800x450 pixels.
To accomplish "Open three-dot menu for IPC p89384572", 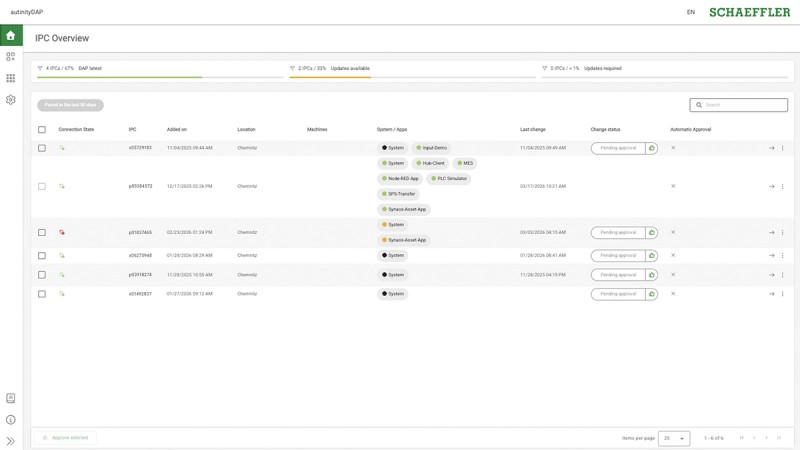I will [x=783, y=187].
